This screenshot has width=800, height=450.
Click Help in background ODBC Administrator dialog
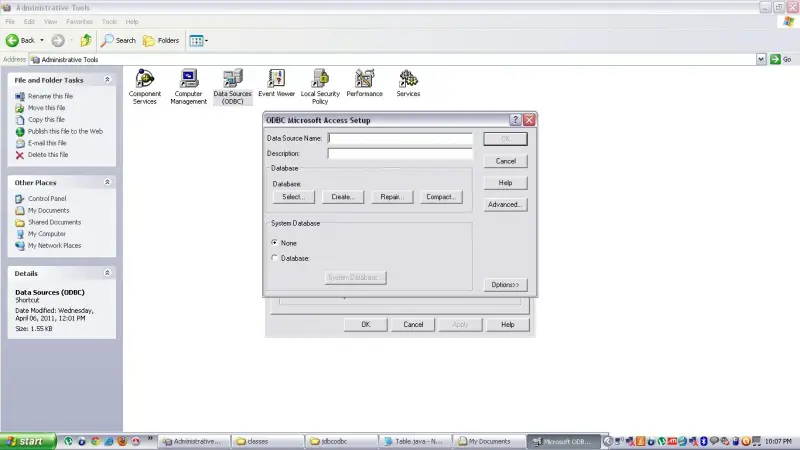(x=507, y=324)
